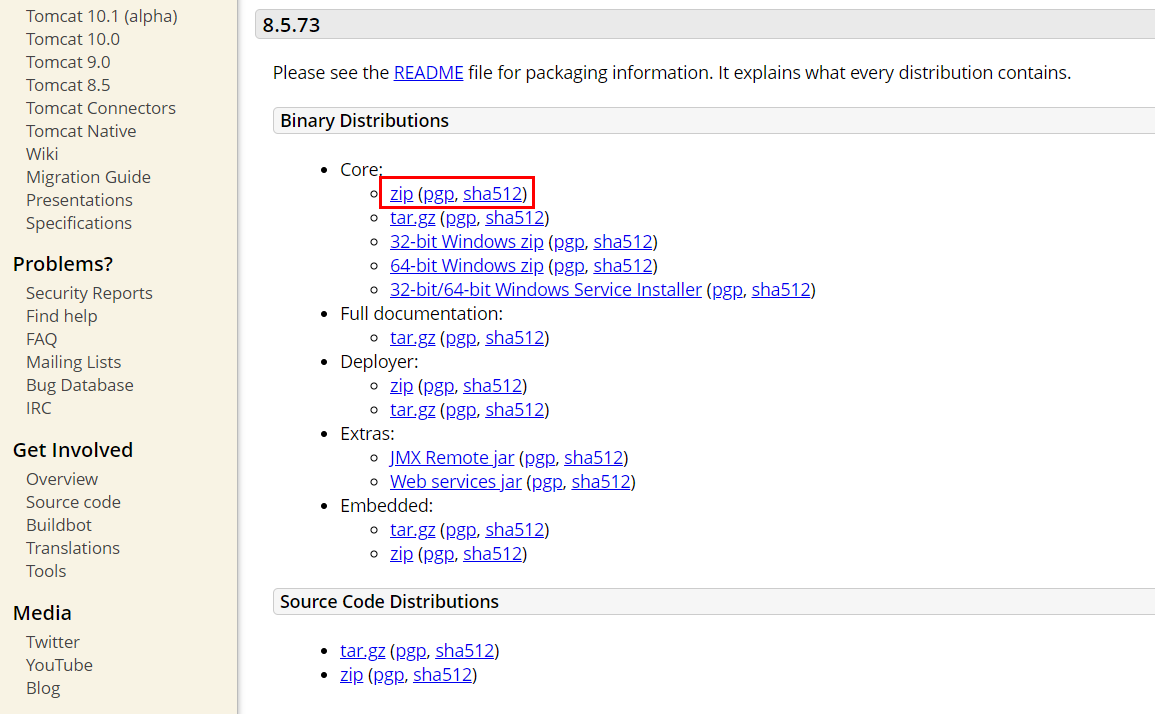Open the Blog link under Media
1155x714 pixels.
click(43, 687)
